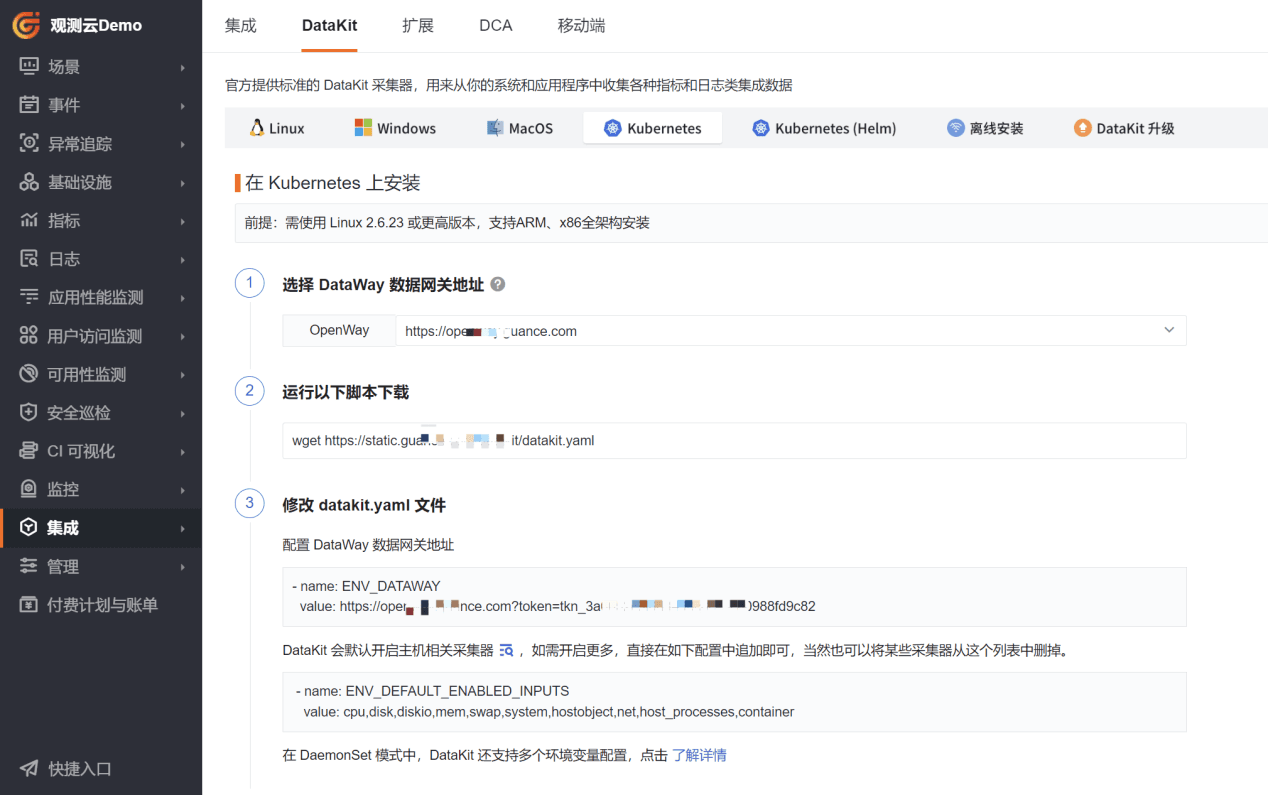Click the 观测云Demo logo icon
The image size is (1268, 795).
pyautogui.click(x=26, y=25)
